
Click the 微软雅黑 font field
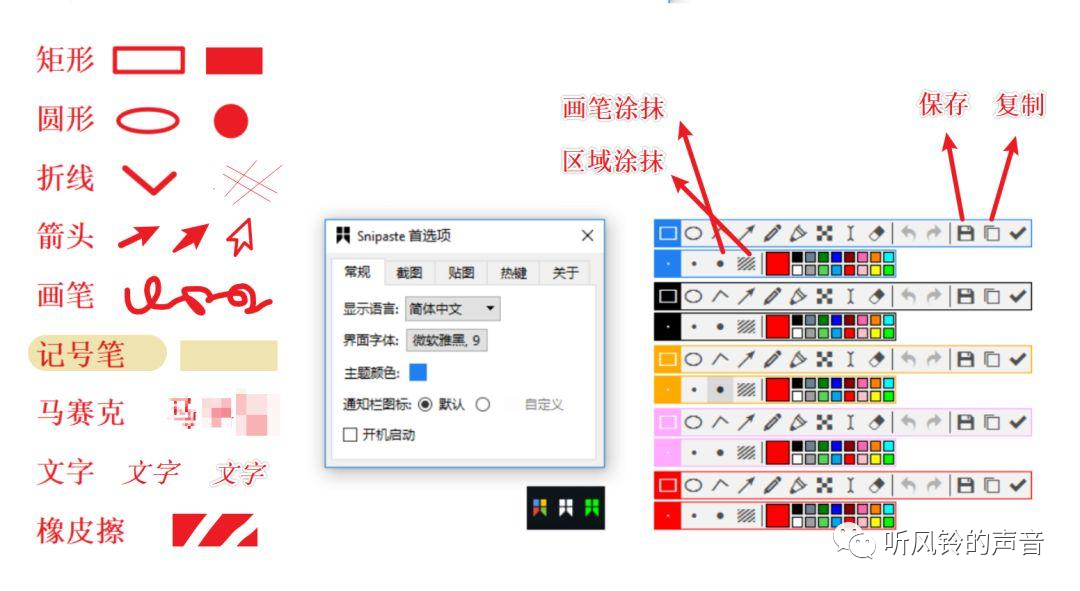pos(447,342)
